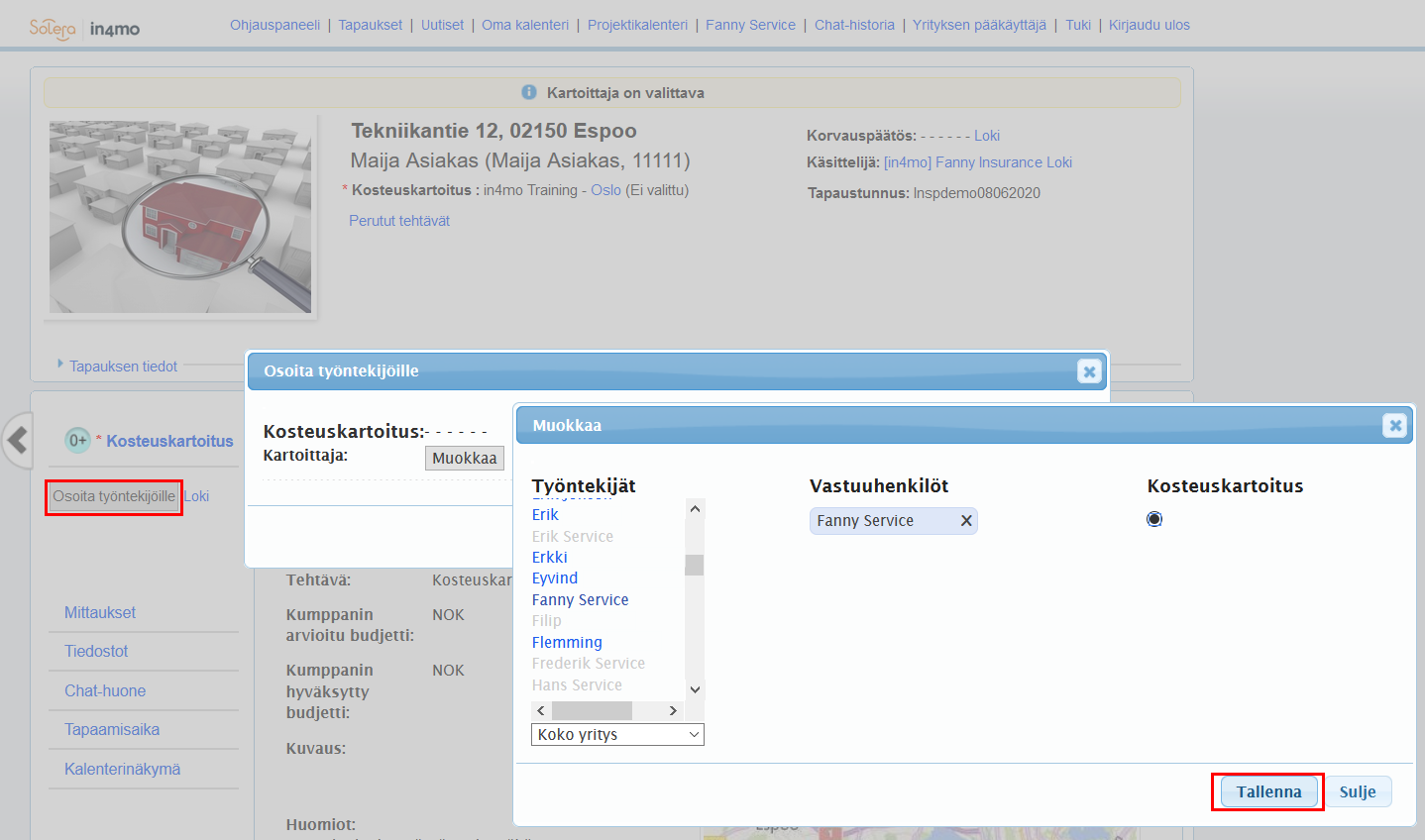Open Tapaukset in the top menu
Screen dimensions: 1425x840
[370, 25]
